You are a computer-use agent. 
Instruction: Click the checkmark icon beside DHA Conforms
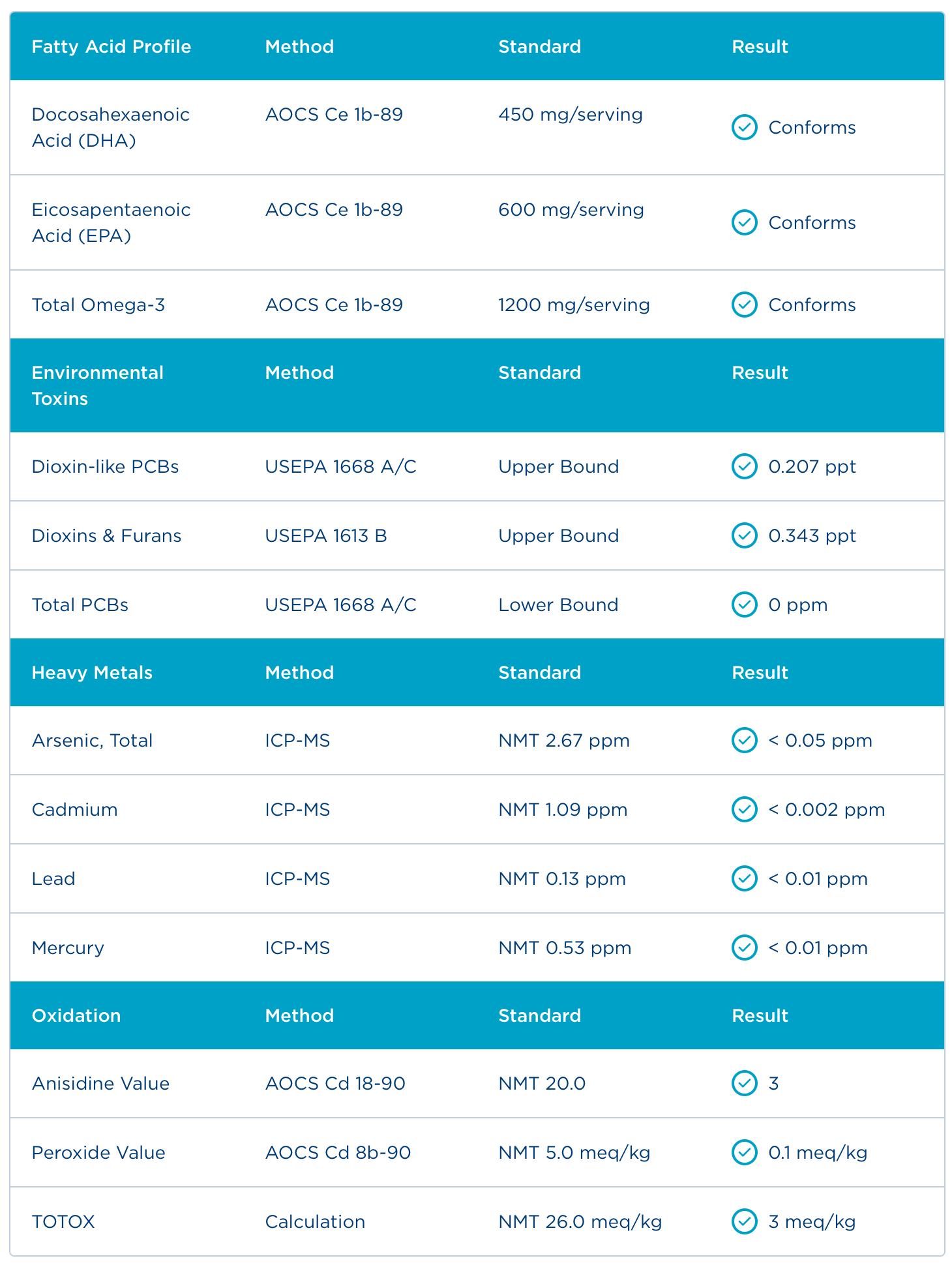tap(744, 128)
